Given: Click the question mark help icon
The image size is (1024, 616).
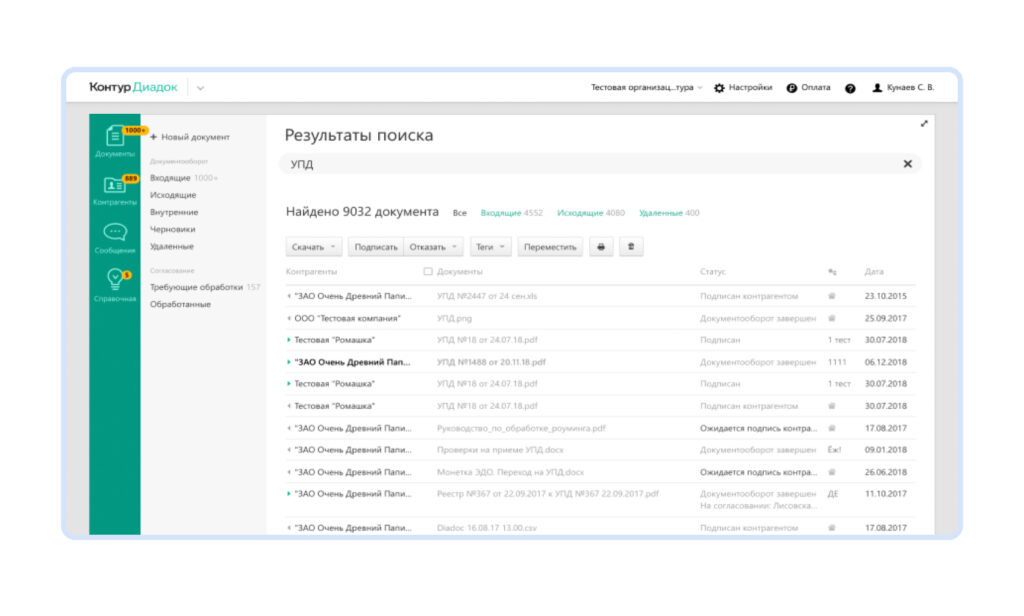Looking at the screenshot, I should tap(851, 87).
